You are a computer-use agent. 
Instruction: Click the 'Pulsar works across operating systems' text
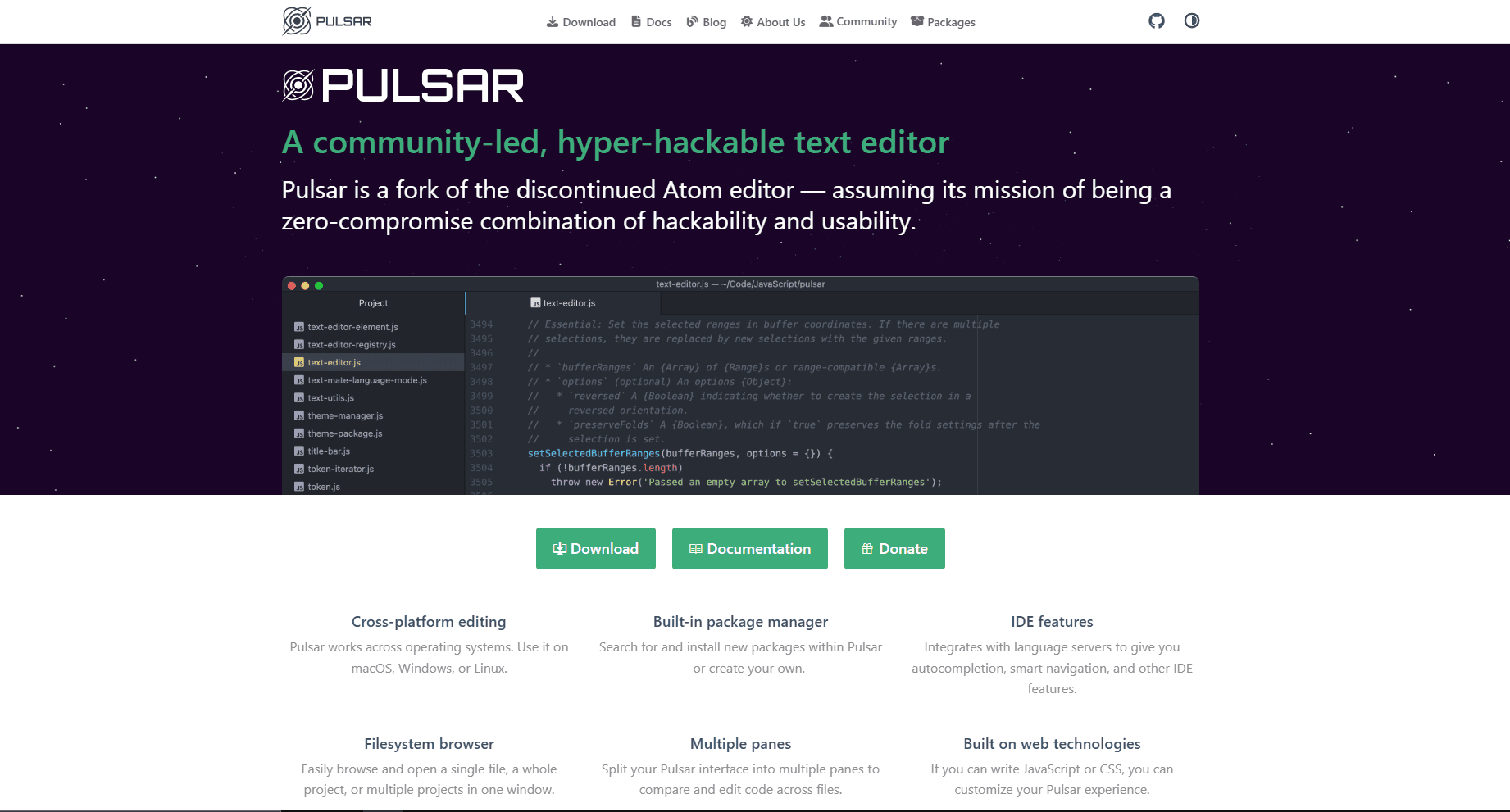[x=429, y=658]
